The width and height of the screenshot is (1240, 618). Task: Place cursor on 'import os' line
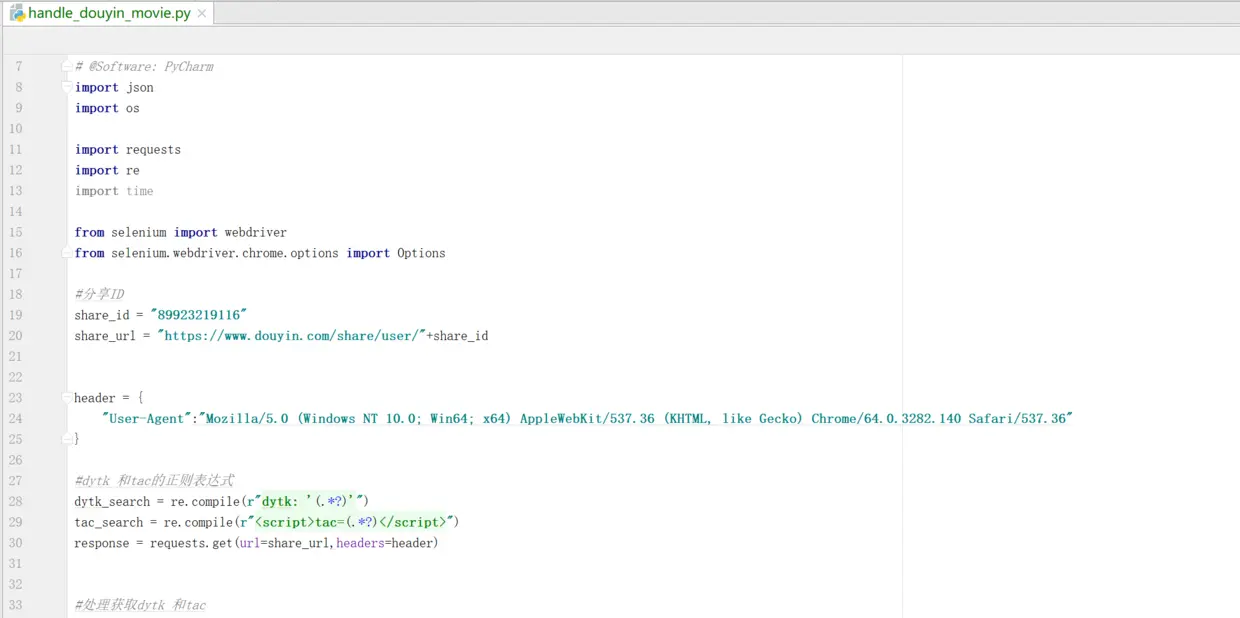click(107, 108)
